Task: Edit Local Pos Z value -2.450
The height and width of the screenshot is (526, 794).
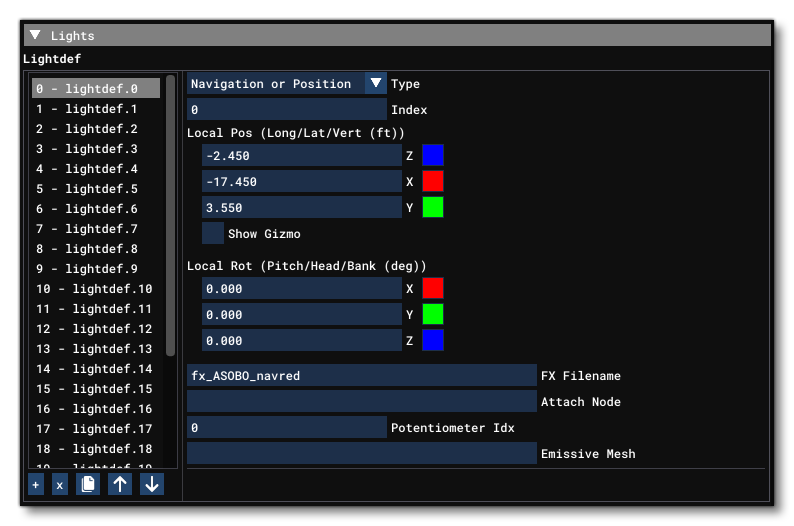Action: 302,155
